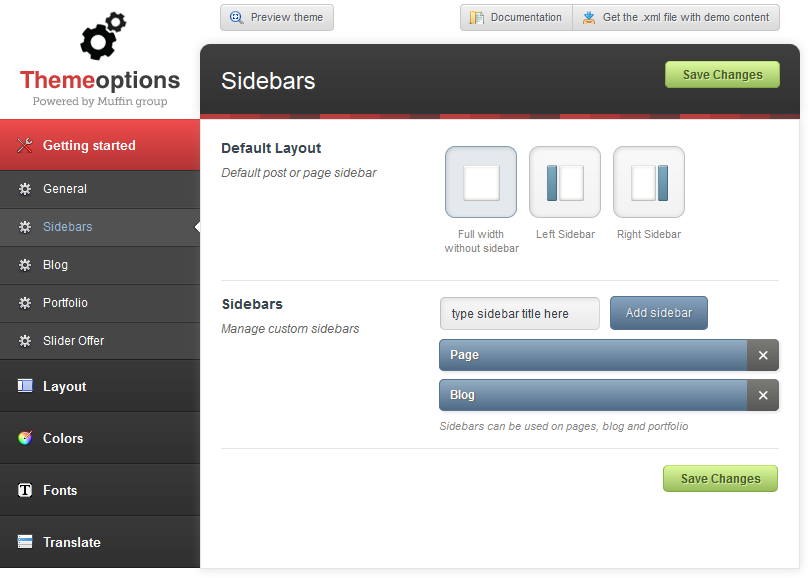This screenshot has height=578, width=808.
Task: Open the Slider Offer settings page
Action: tap(100, 341)
